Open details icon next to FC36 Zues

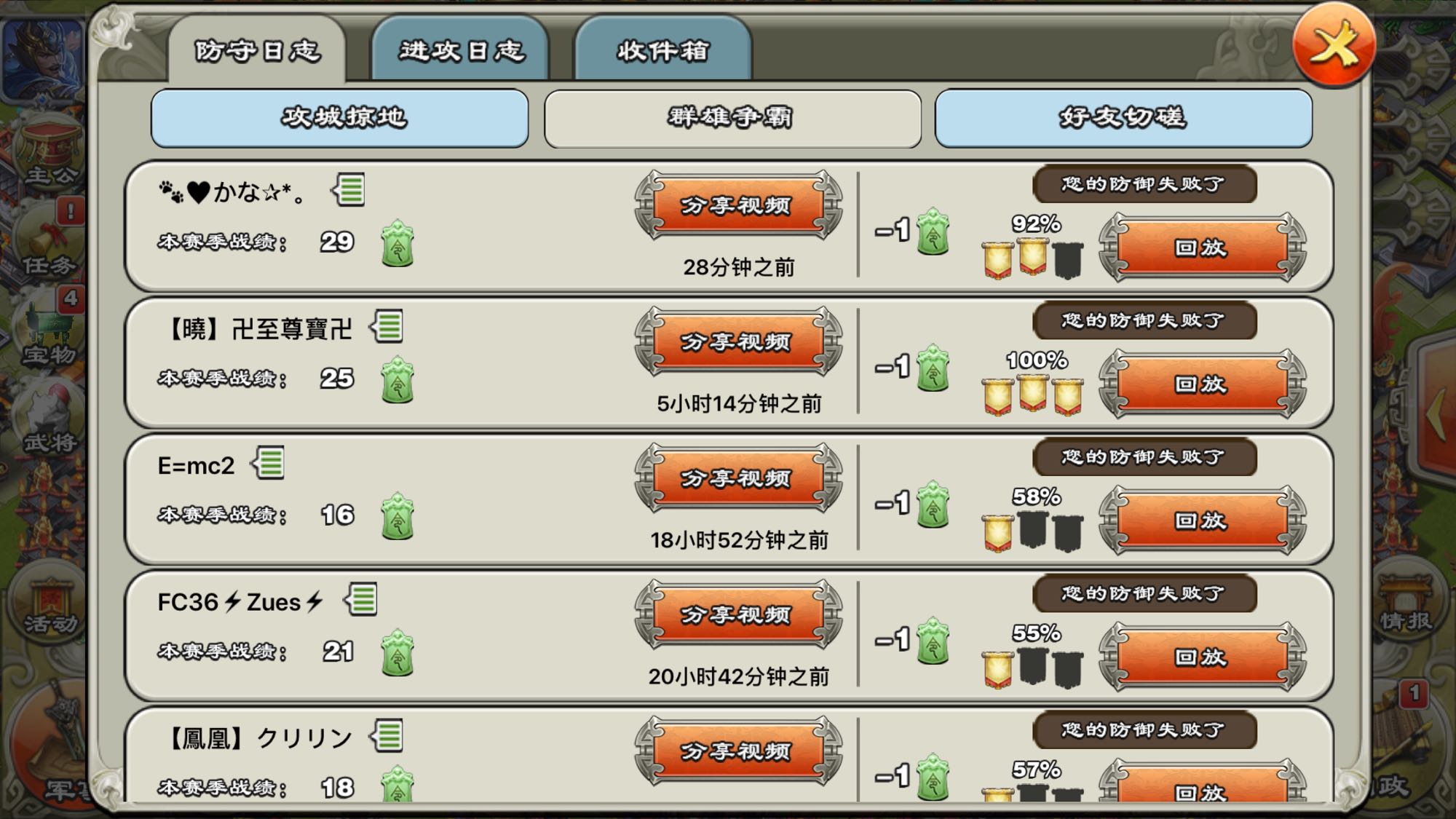click(x=361, y=600)
